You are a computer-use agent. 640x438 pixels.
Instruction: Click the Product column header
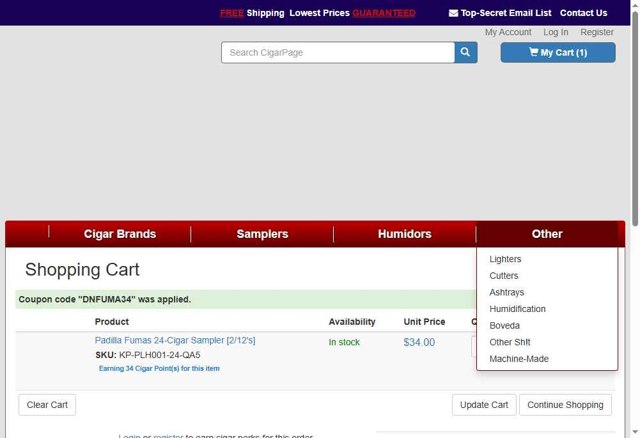coord(111,322)
